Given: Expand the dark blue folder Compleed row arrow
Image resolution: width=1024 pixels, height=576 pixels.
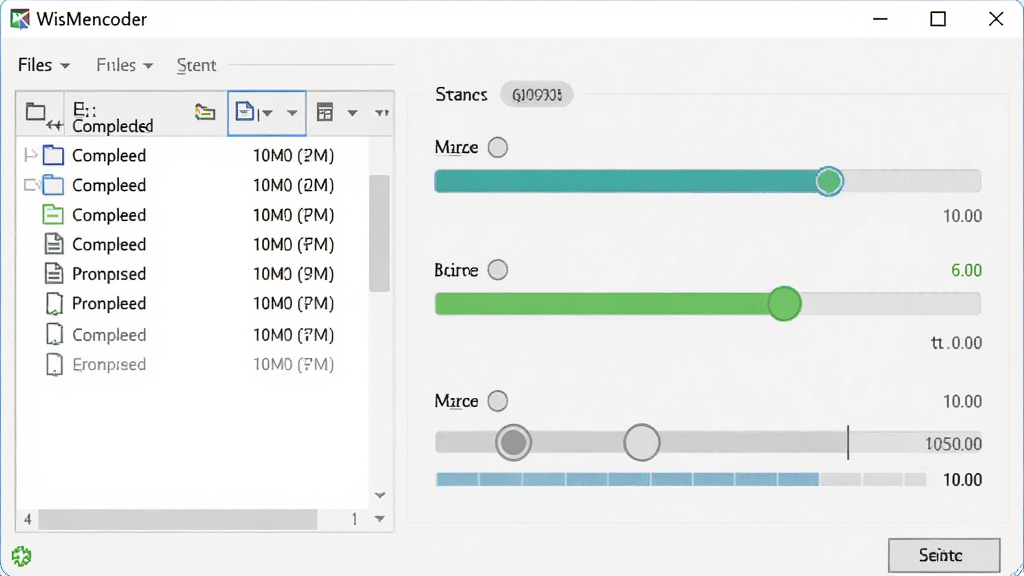Looking at the screenshot, I should pos(30,155).
